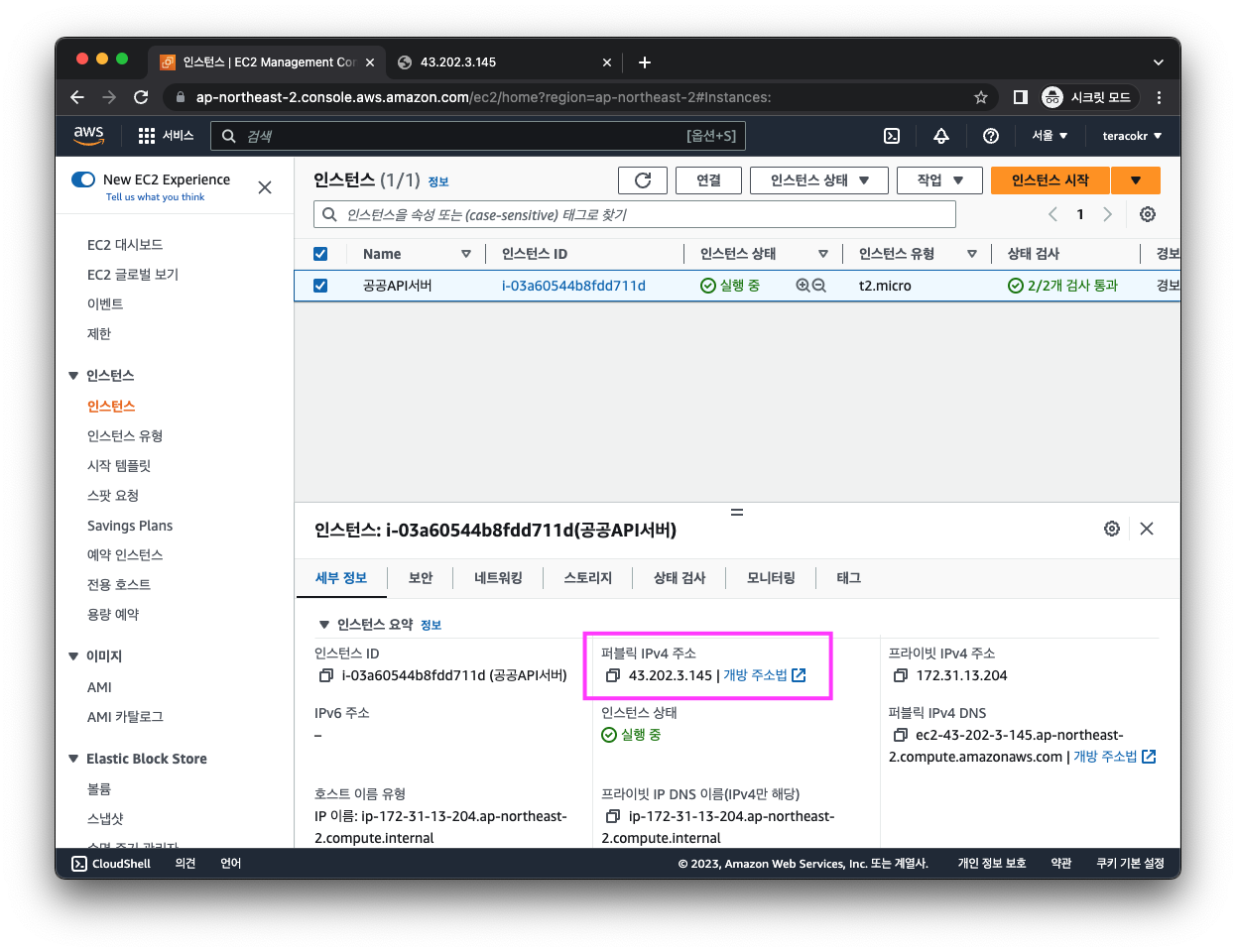Collapse the 이미지 sidebar section
This screenshot has width=1236, height=952.
pos(73,656)
